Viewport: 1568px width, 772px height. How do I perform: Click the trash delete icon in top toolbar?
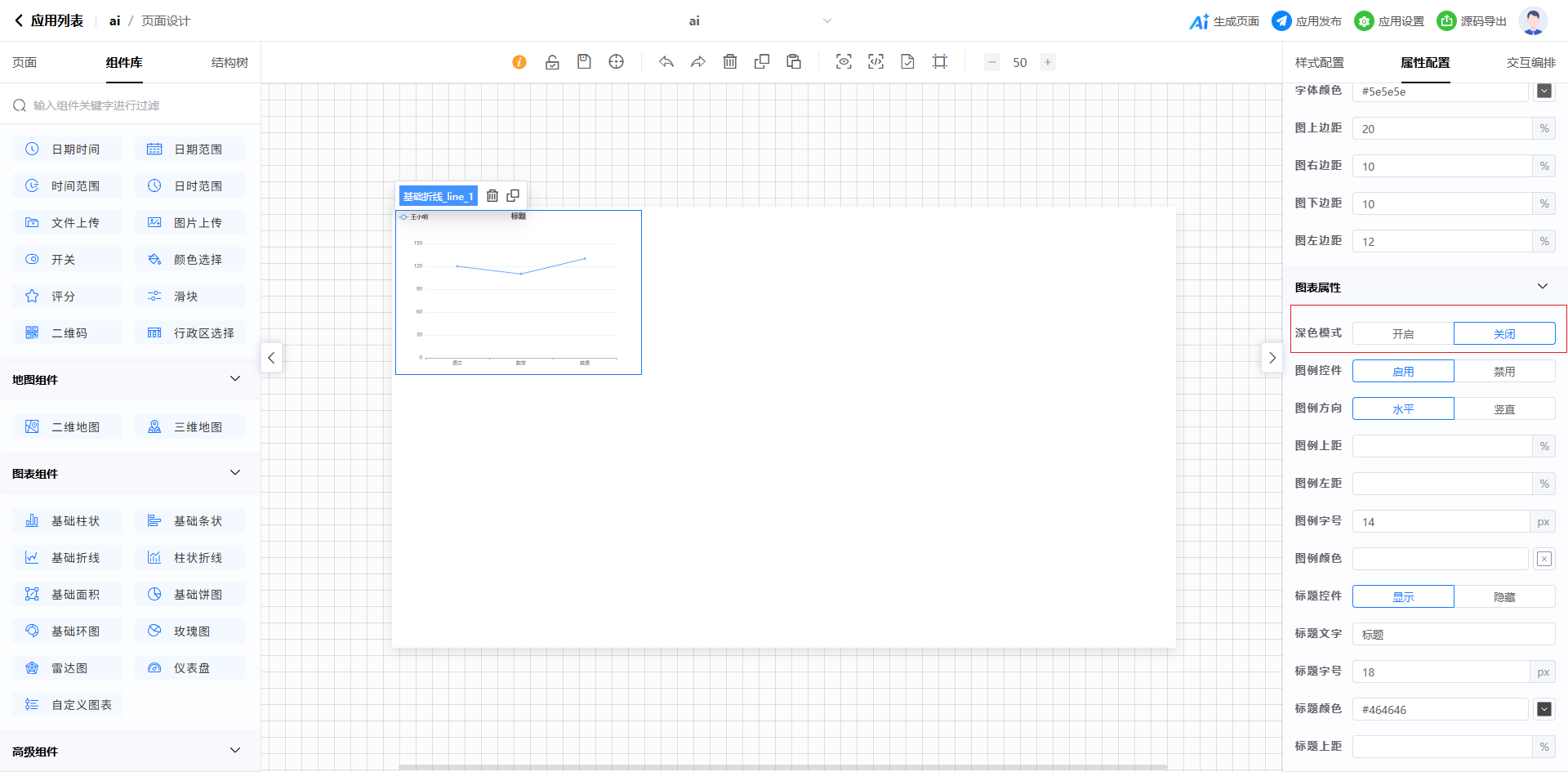[x=730, y=62]
